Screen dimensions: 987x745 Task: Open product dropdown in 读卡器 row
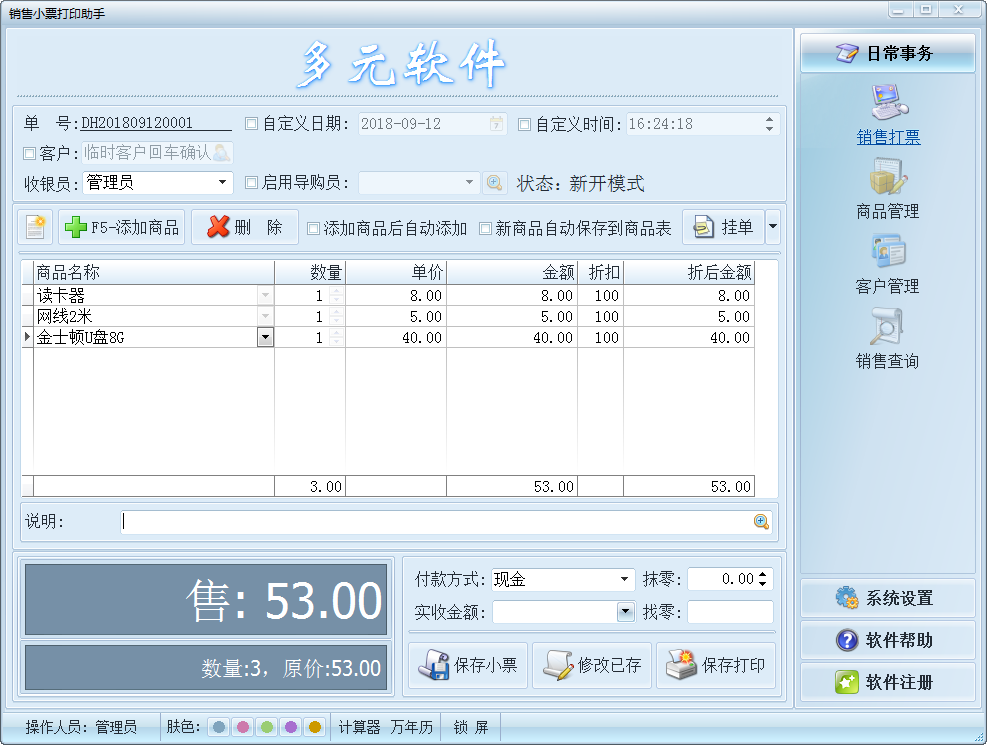coord(266,295)
